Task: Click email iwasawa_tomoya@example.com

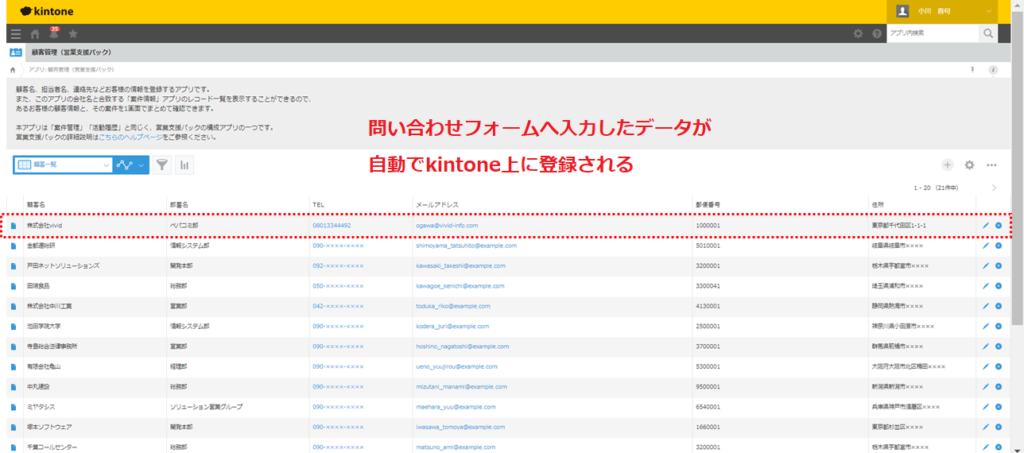Action: pos(458,427)
